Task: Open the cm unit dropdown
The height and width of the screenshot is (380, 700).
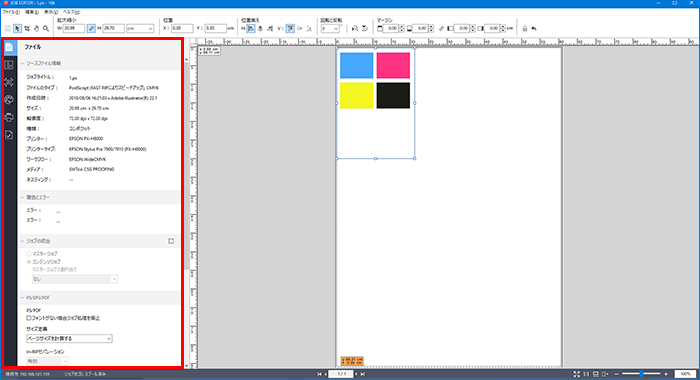Action: (140, 28)
